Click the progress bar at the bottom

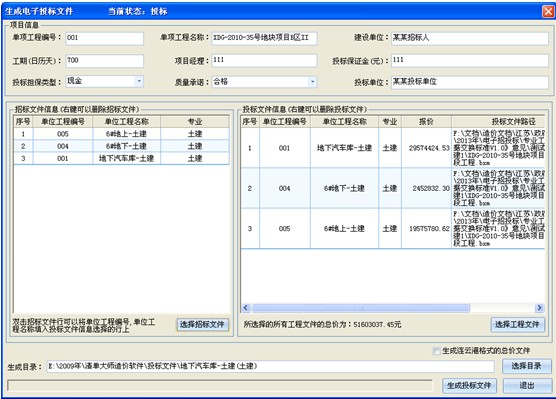tap(220, 386)
